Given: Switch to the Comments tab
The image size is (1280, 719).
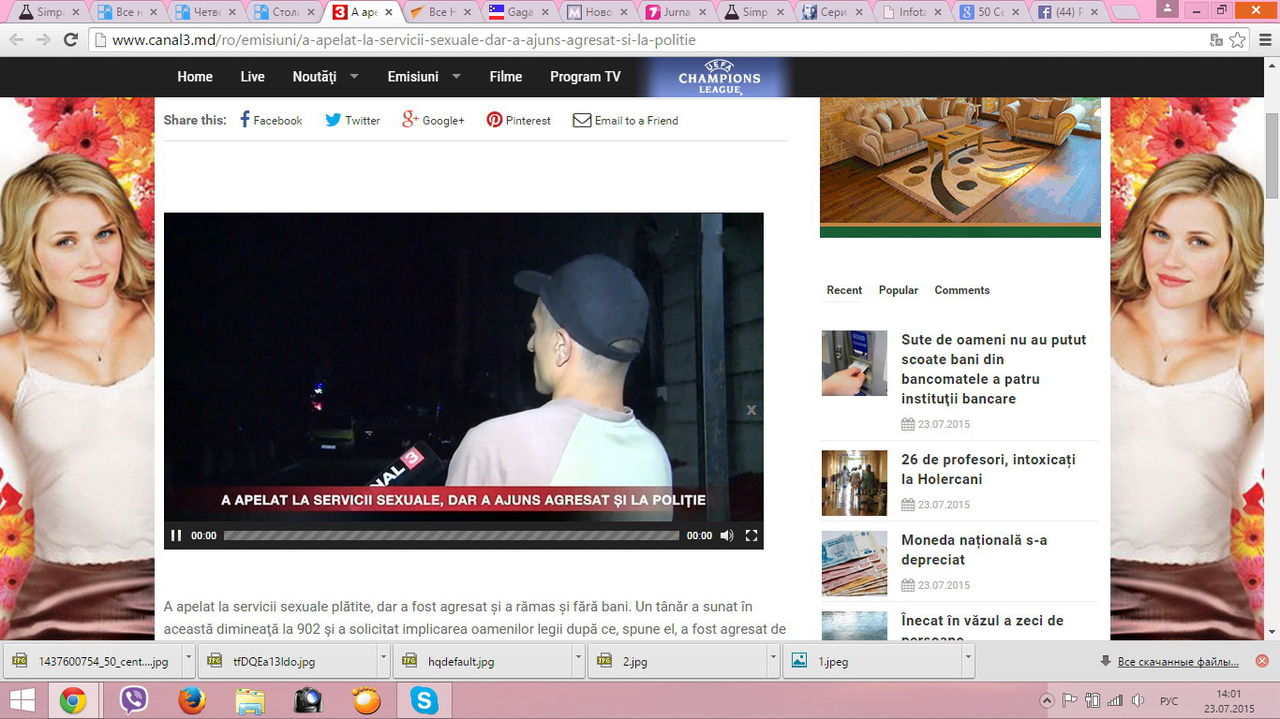Looking at the screenshot, I should pos(962,290).
